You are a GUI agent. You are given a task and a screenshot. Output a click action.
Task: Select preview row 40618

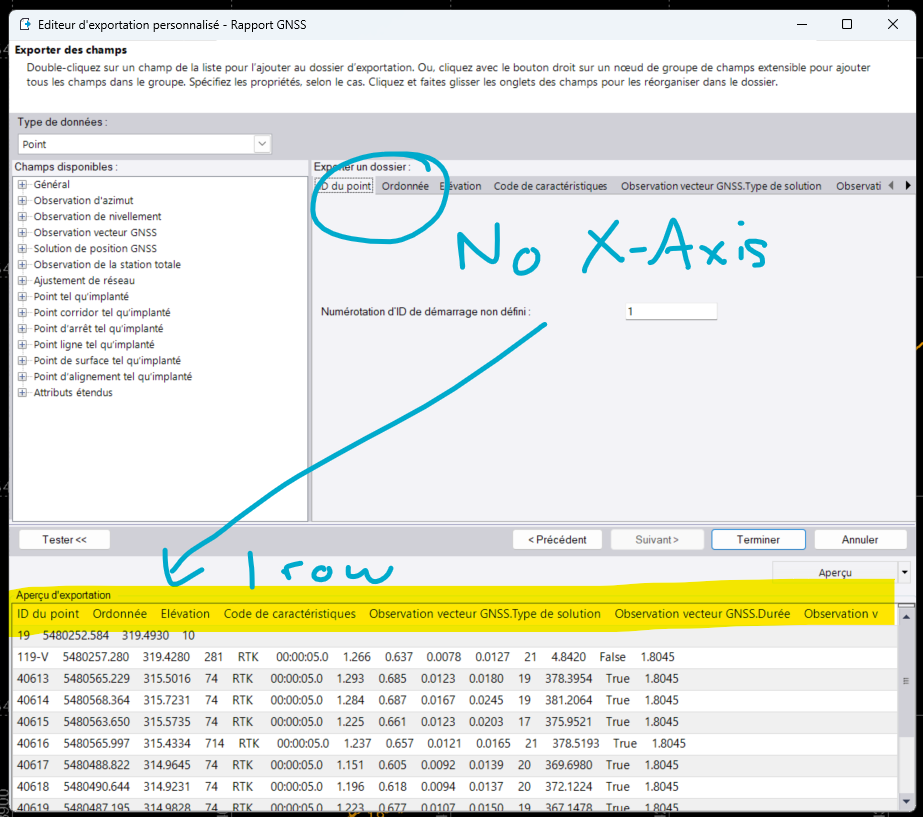454,787
